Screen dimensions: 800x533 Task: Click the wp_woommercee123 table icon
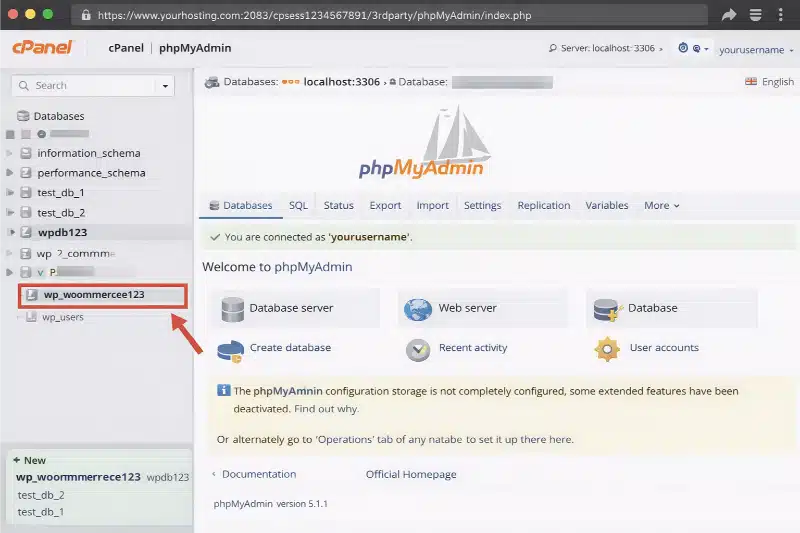pos(32,295)
